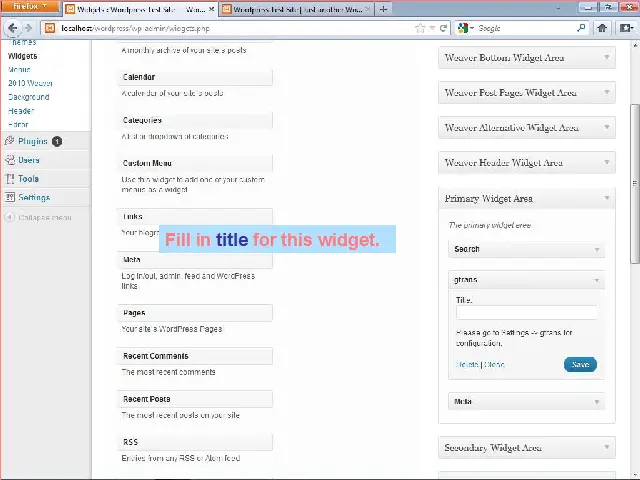Expand the Search widget in Primary area
Screen dimensions: 640x480
[x=597, y=249]
